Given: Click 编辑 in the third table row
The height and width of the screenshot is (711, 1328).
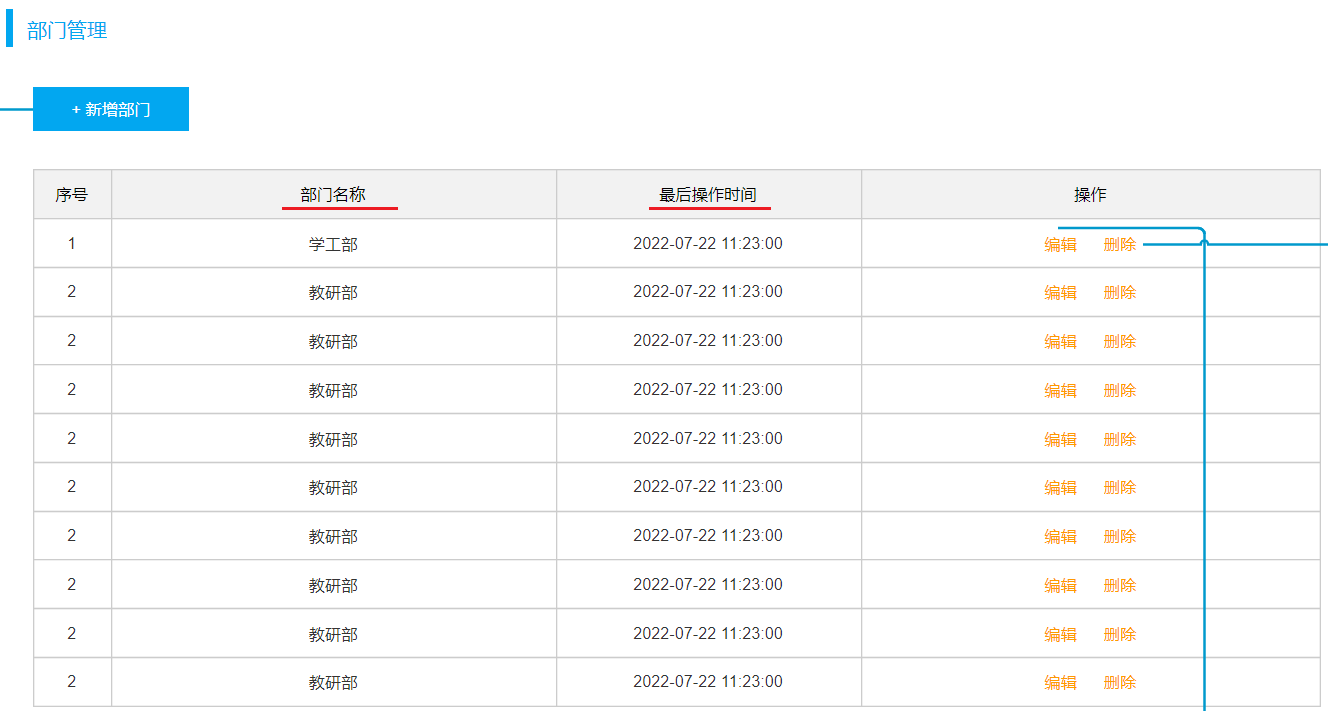Looking at the screenshot, I should (1060, 342).
